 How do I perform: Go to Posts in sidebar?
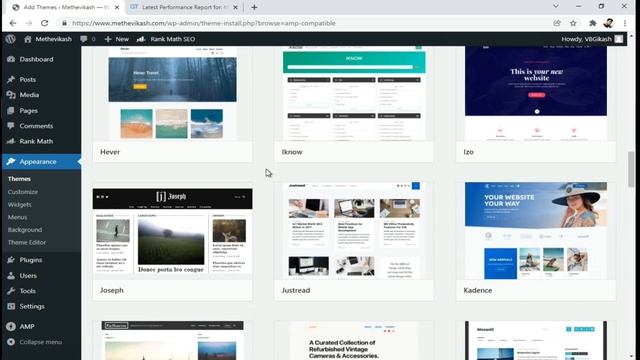tap(27, 80)
